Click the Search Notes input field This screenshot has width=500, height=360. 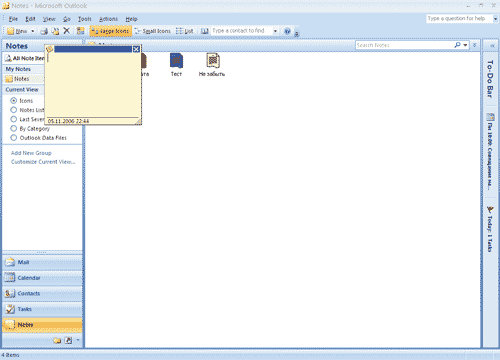coord(404,45)
